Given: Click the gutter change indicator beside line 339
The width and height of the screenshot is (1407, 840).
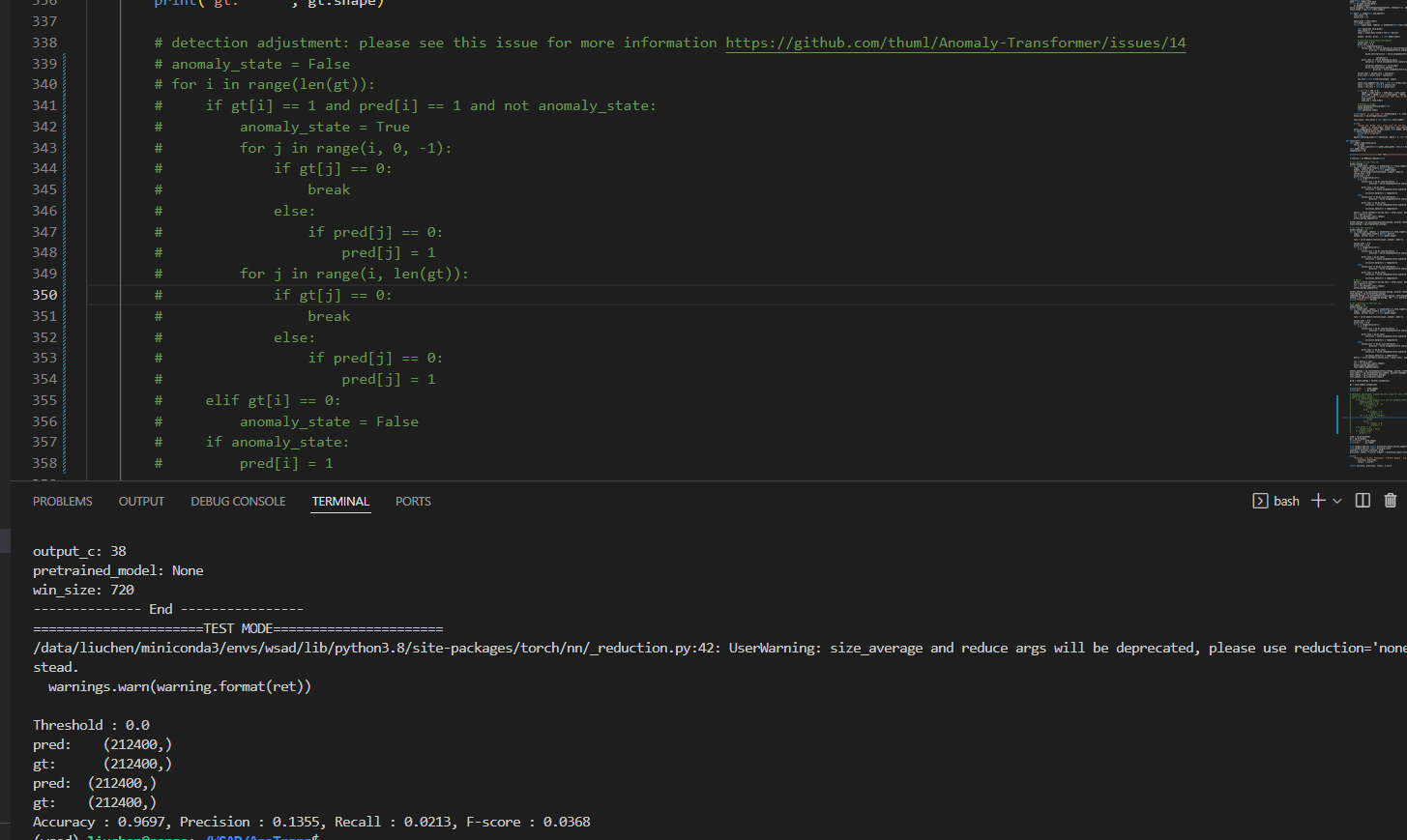Looking at the screenshot, I should (62, 63).
